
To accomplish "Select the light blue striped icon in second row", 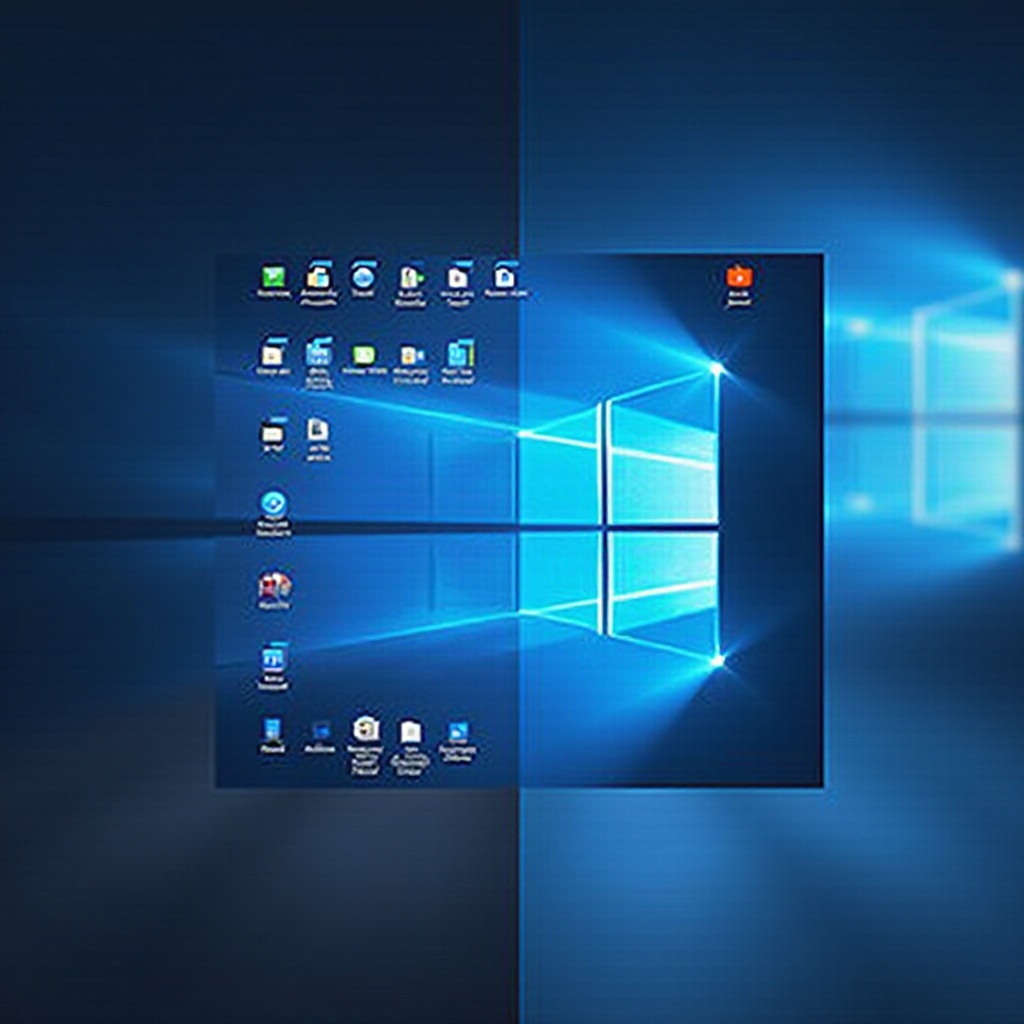I will (x=318, y=354).
